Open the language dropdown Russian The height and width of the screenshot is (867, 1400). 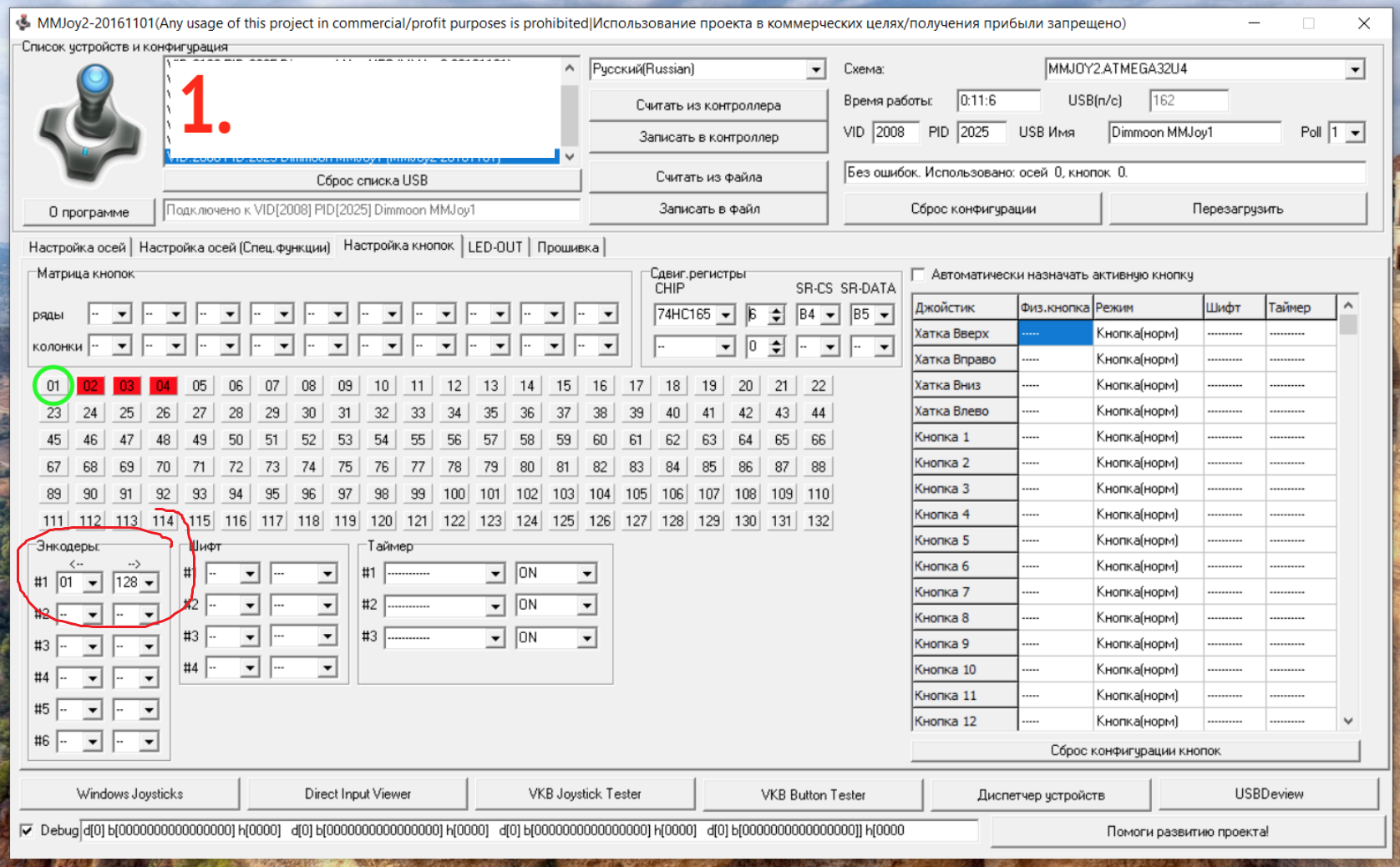815,69
